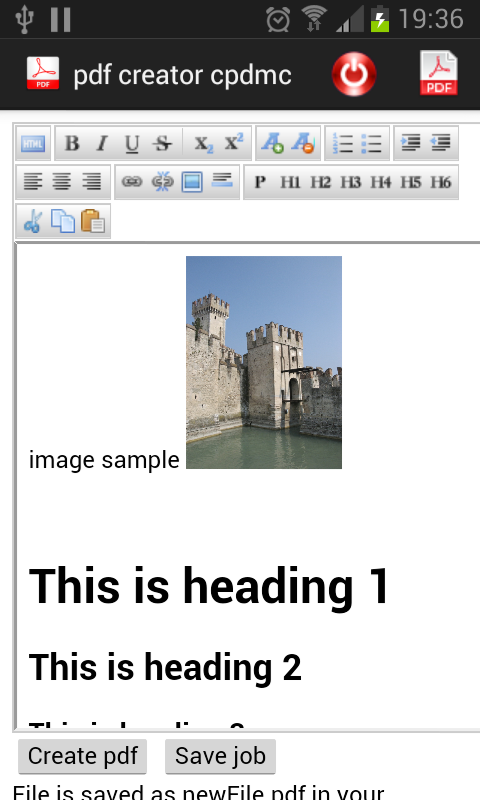Apply underline formatting
This screenshot has width=480, height=800.
point(132,143)
